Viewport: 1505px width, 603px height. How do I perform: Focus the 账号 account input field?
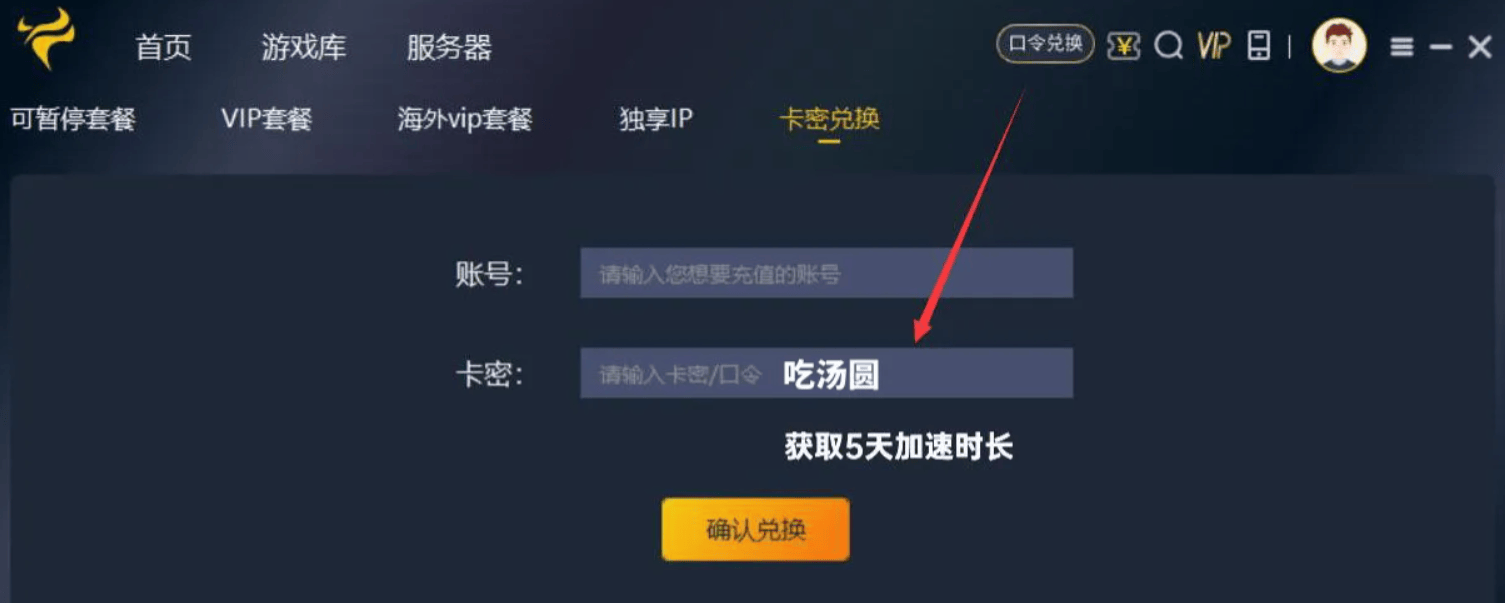[x=826, y=273]
